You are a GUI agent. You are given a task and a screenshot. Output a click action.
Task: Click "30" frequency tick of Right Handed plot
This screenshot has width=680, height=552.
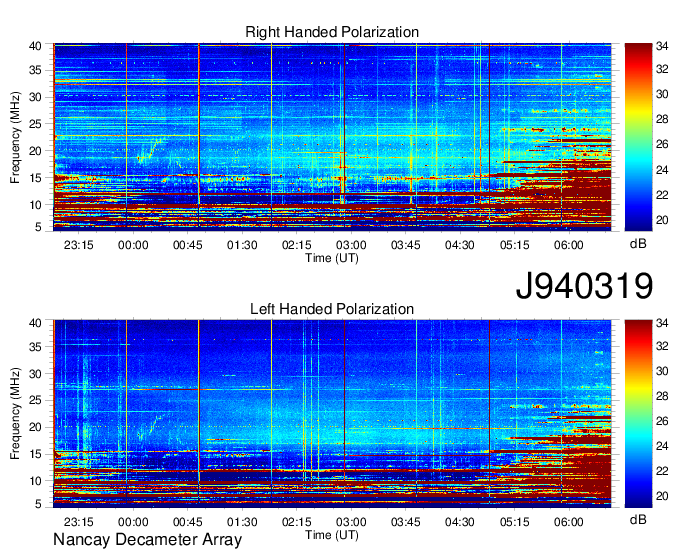coord(35,97)
